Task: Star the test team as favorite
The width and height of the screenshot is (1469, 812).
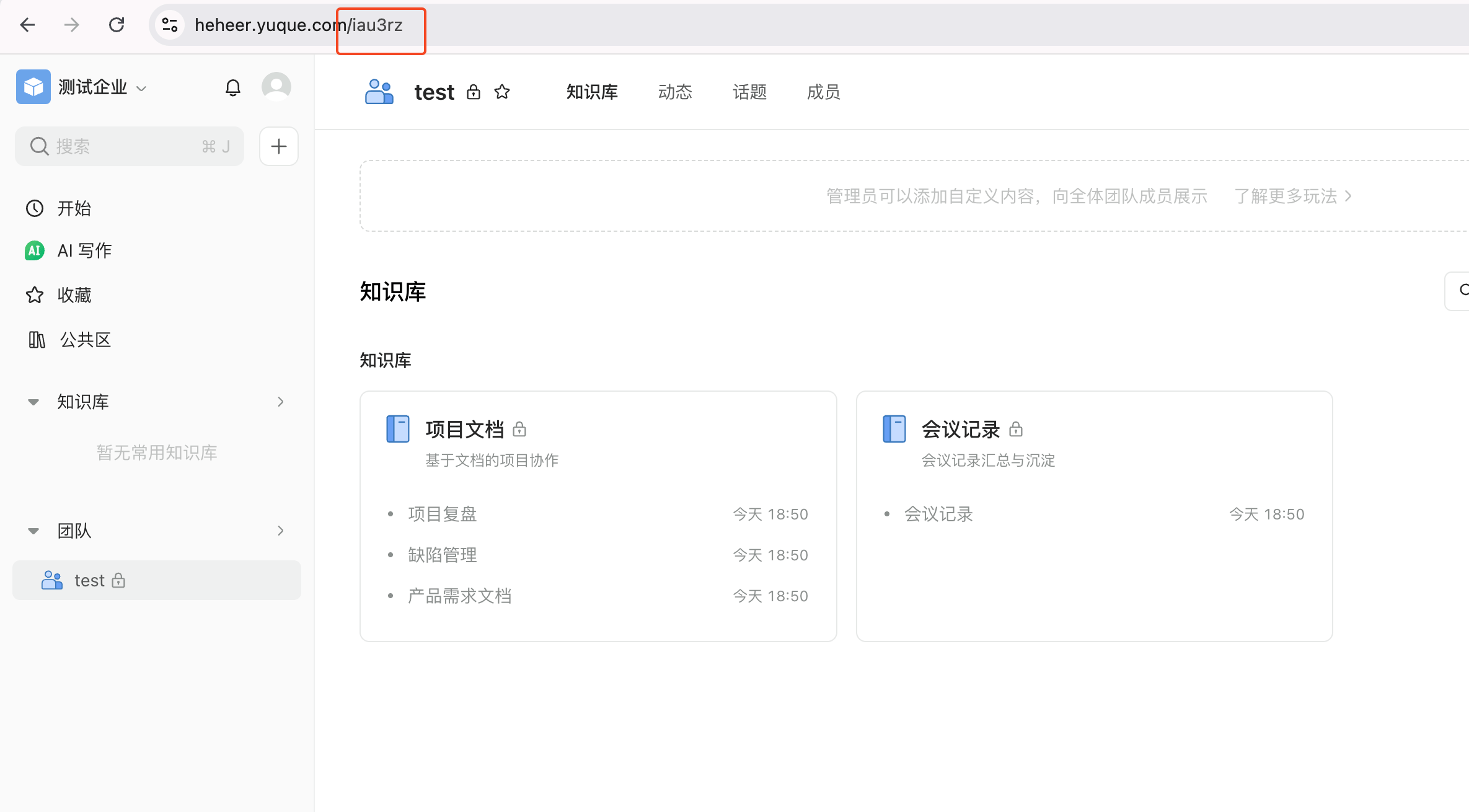Action: tap(502, 92)
